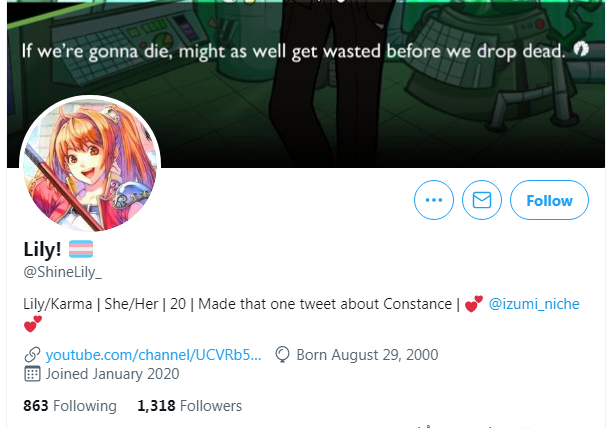Click the Born August 29, 2000 text

coord(367,355)
